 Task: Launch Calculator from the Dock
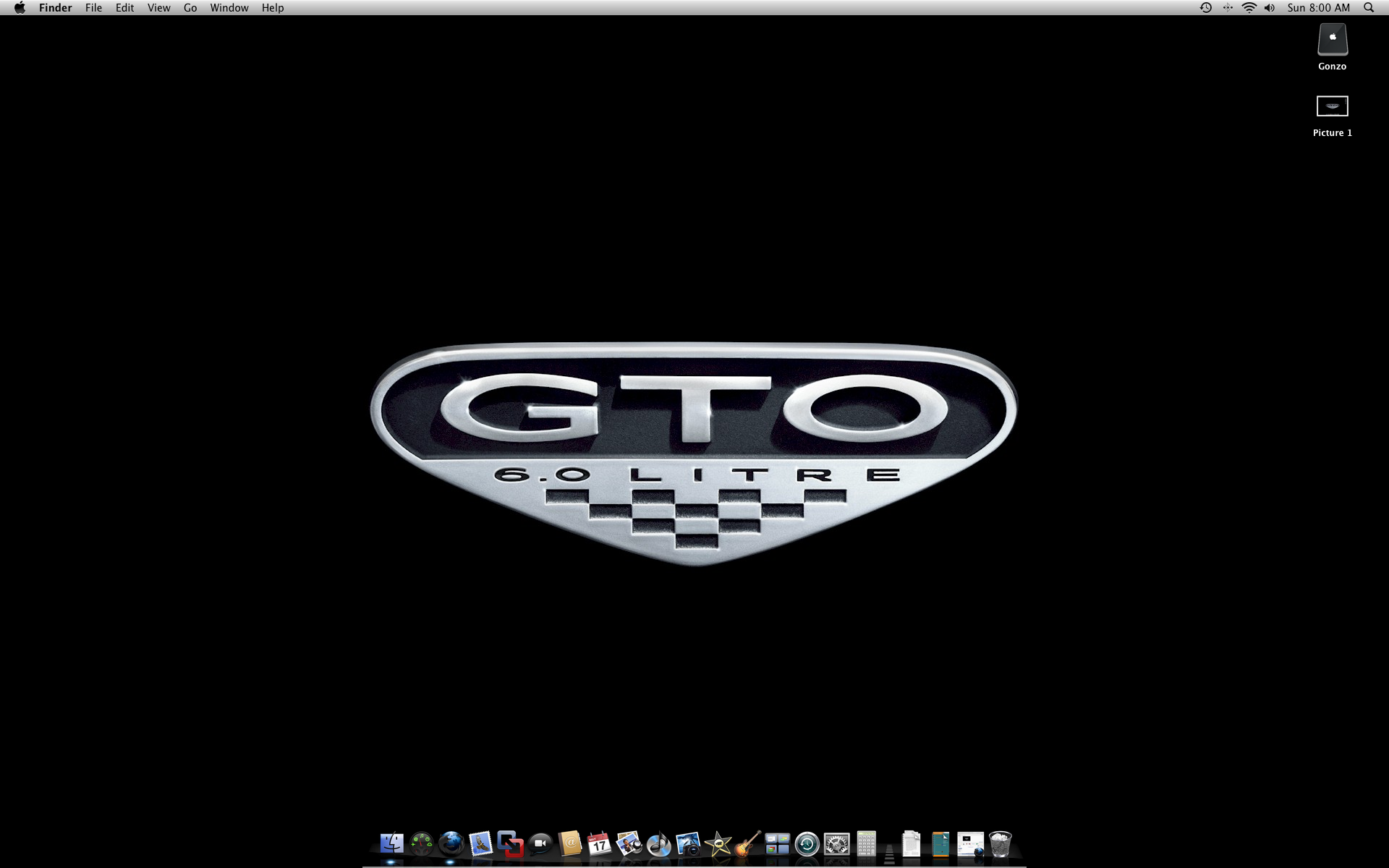pos(866,843)
